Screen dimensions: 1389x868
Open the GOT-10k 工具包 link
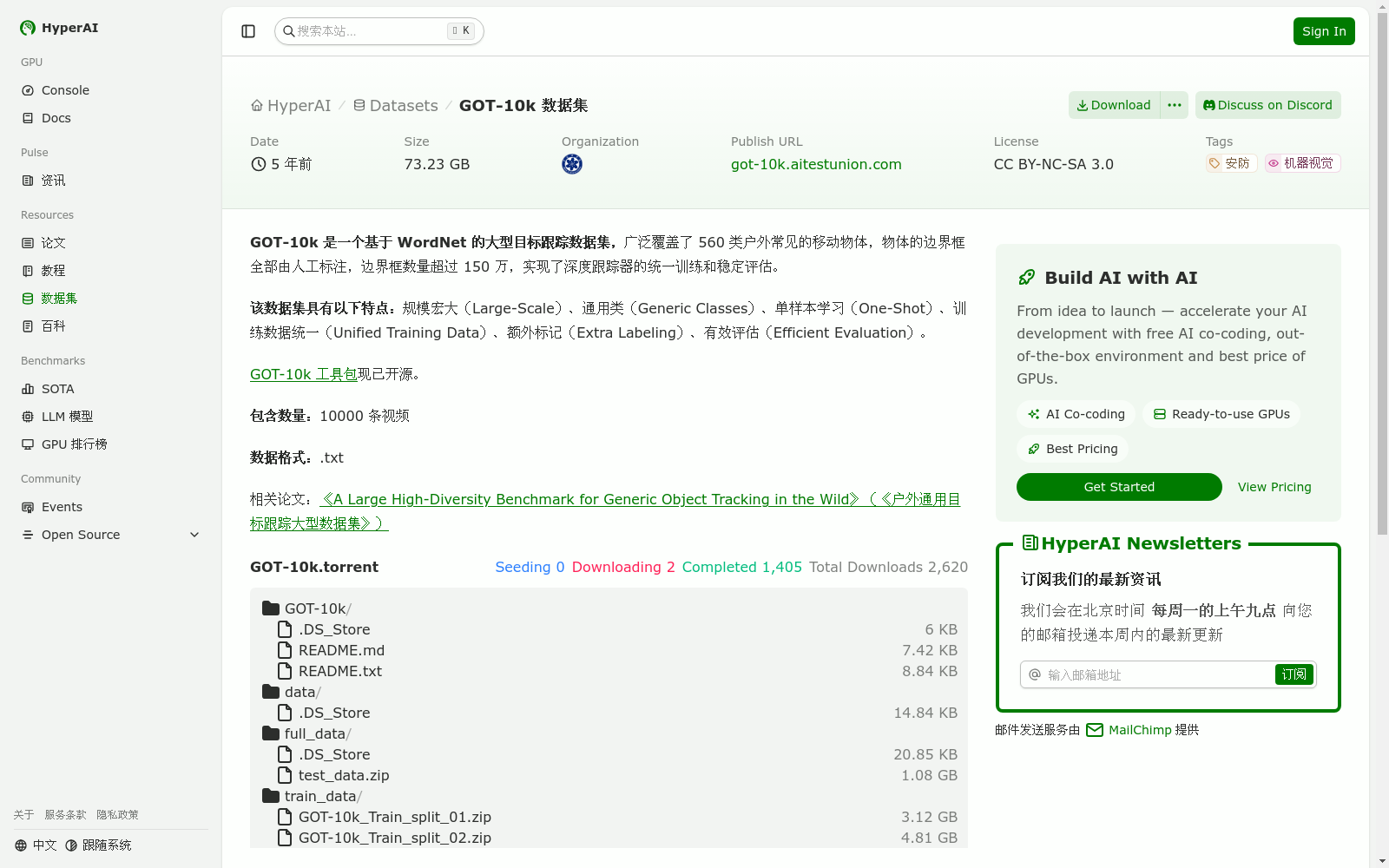coord(304,374)
